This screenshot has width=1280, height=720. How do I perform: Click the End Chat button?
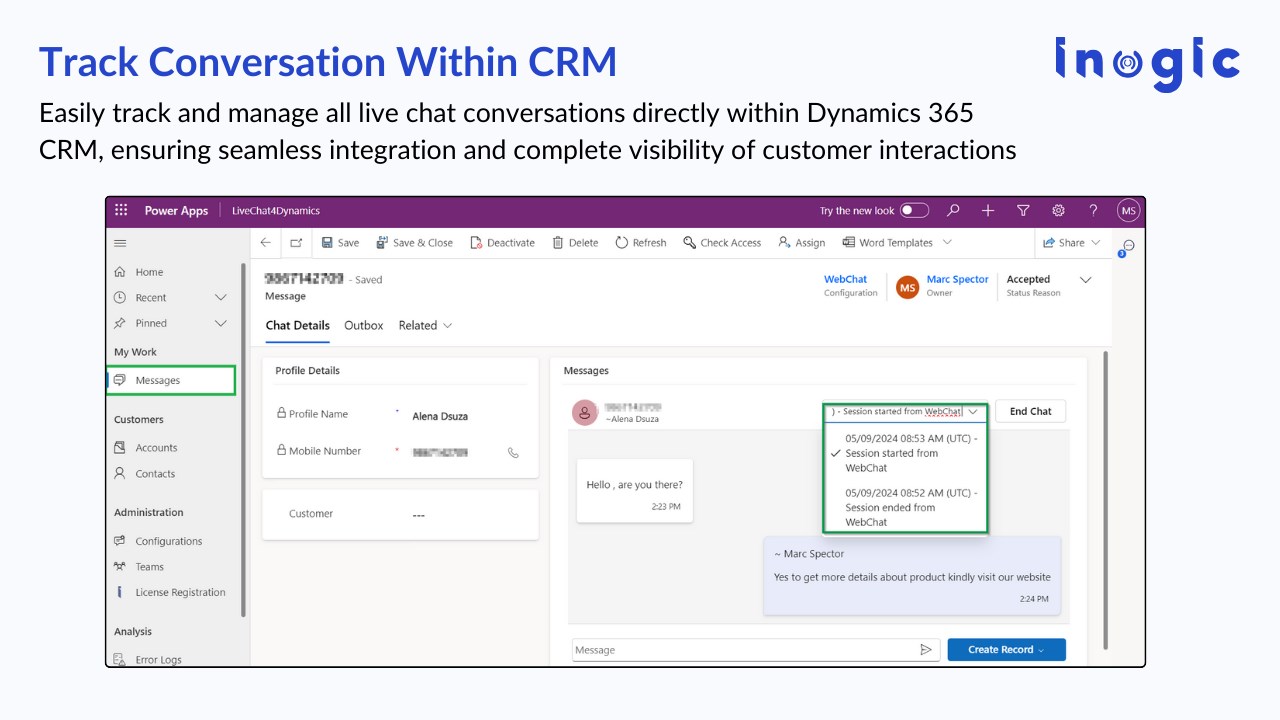(1030, 411)
